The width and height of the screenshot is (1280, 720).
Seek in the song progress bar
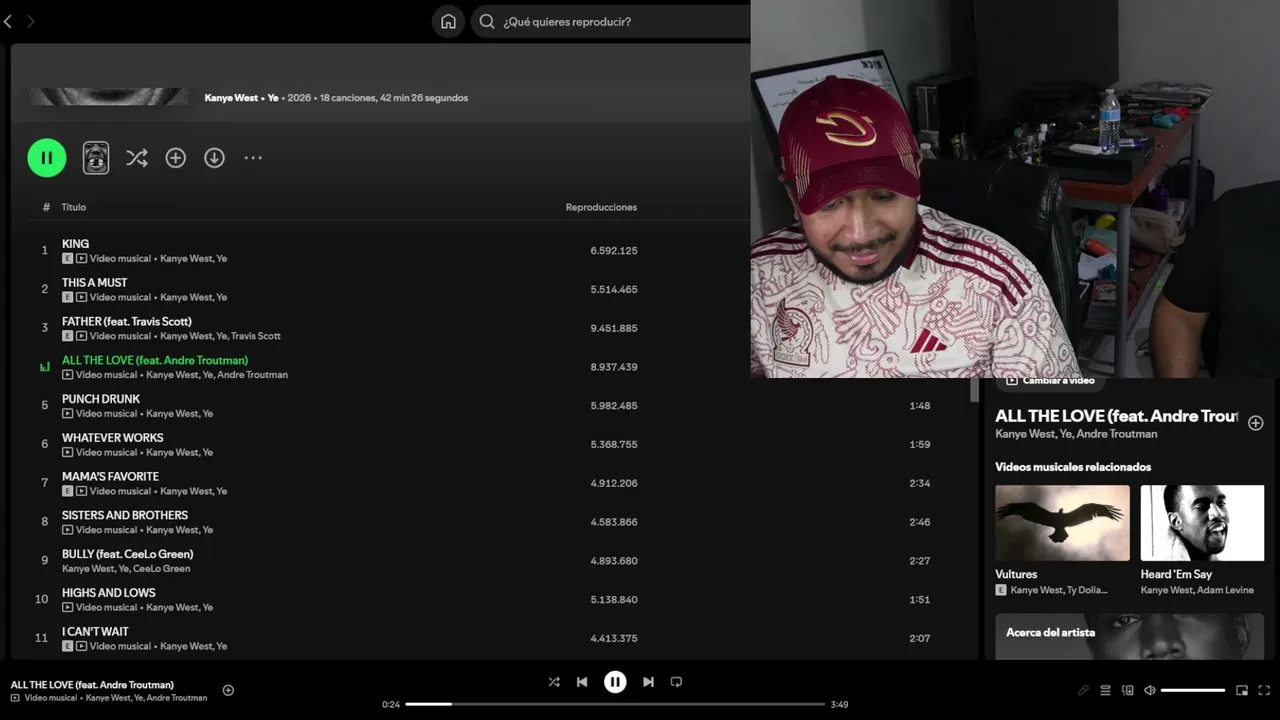[615, 704]
